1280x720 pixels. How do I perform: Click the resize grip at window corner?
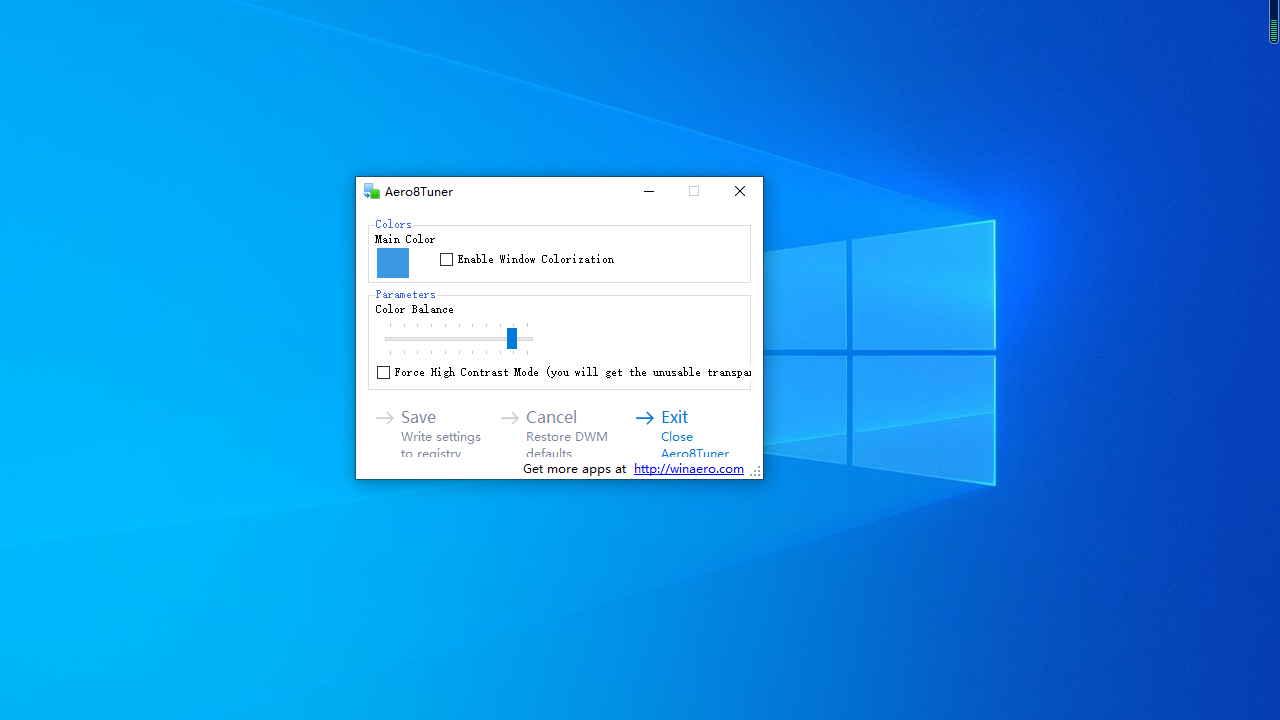point(756,471)
